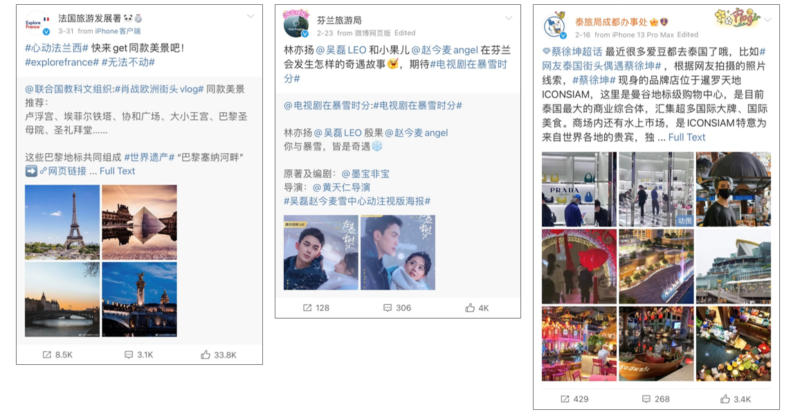Open the #explorefrance# hashtag
The width and height of the screenshot is (800, 412).
pyautogui.click(x=62, y=62)
